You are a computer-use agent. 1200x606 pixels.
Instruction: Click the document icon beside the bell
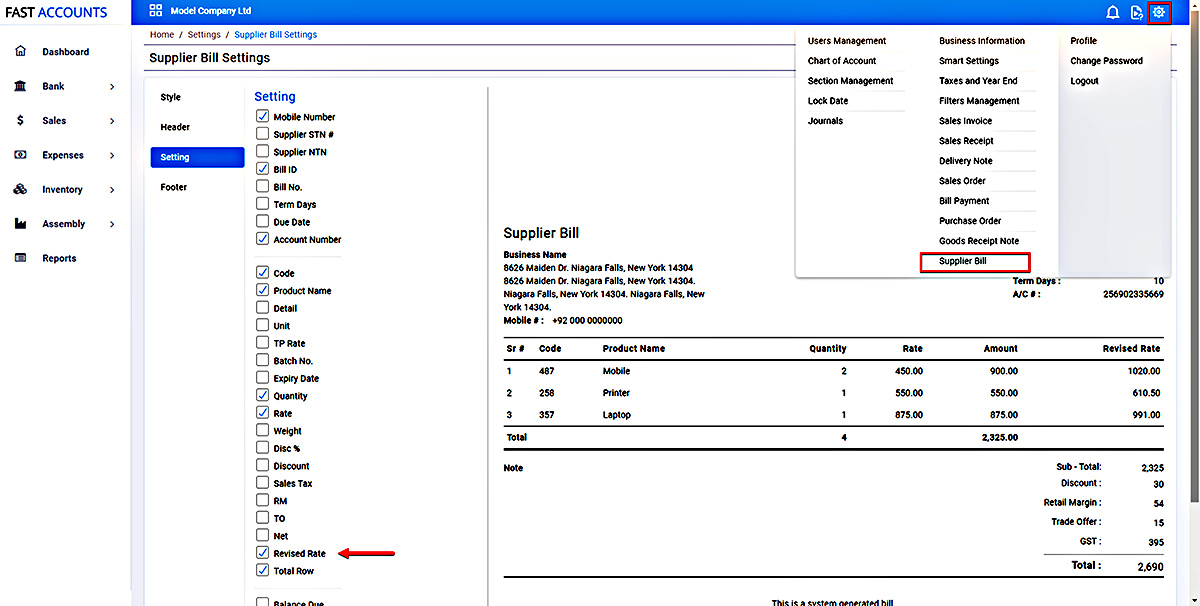pos(1136,12)
